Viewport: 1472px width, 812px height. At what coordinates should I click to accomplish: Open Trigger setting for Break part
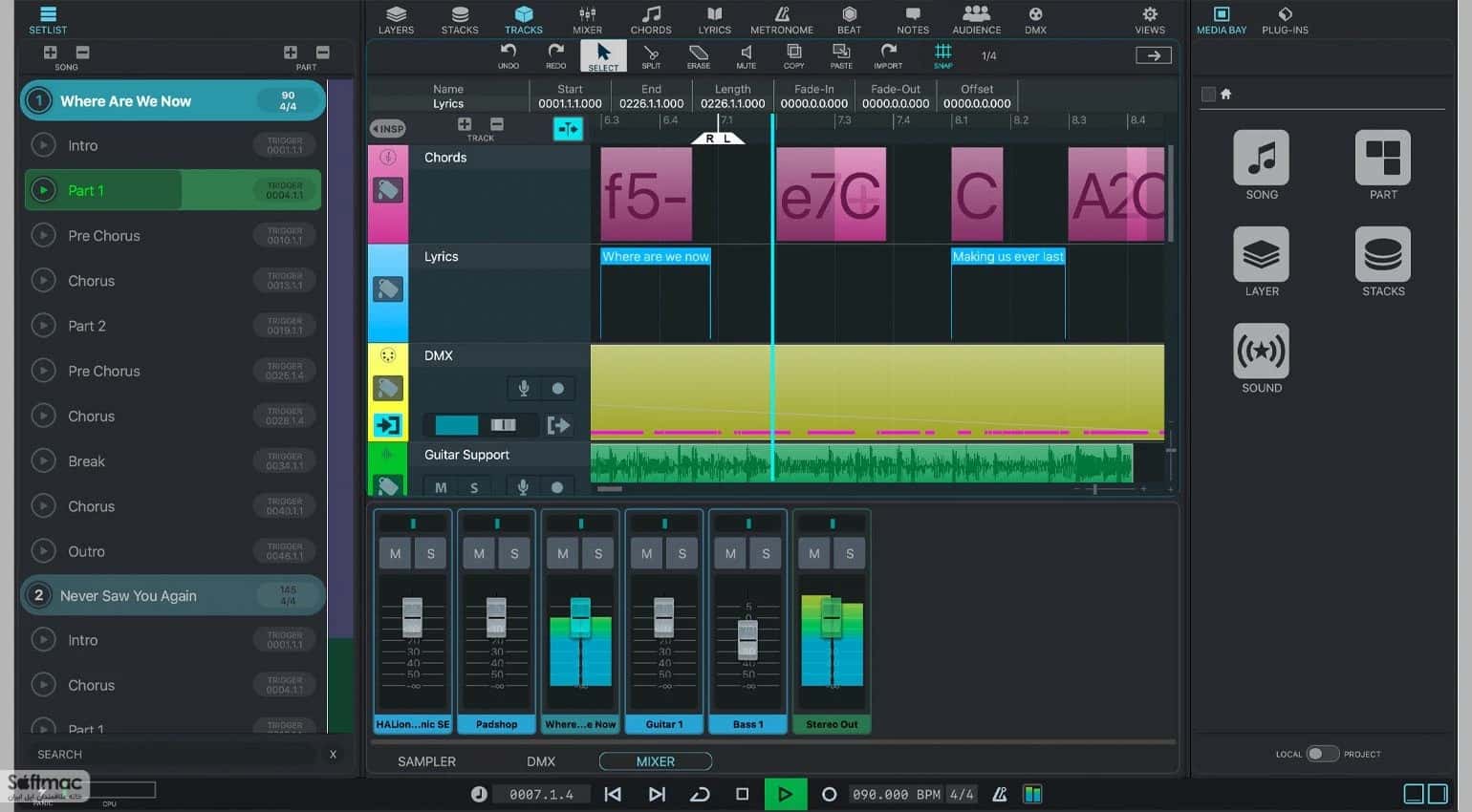[x=285, y=461]
